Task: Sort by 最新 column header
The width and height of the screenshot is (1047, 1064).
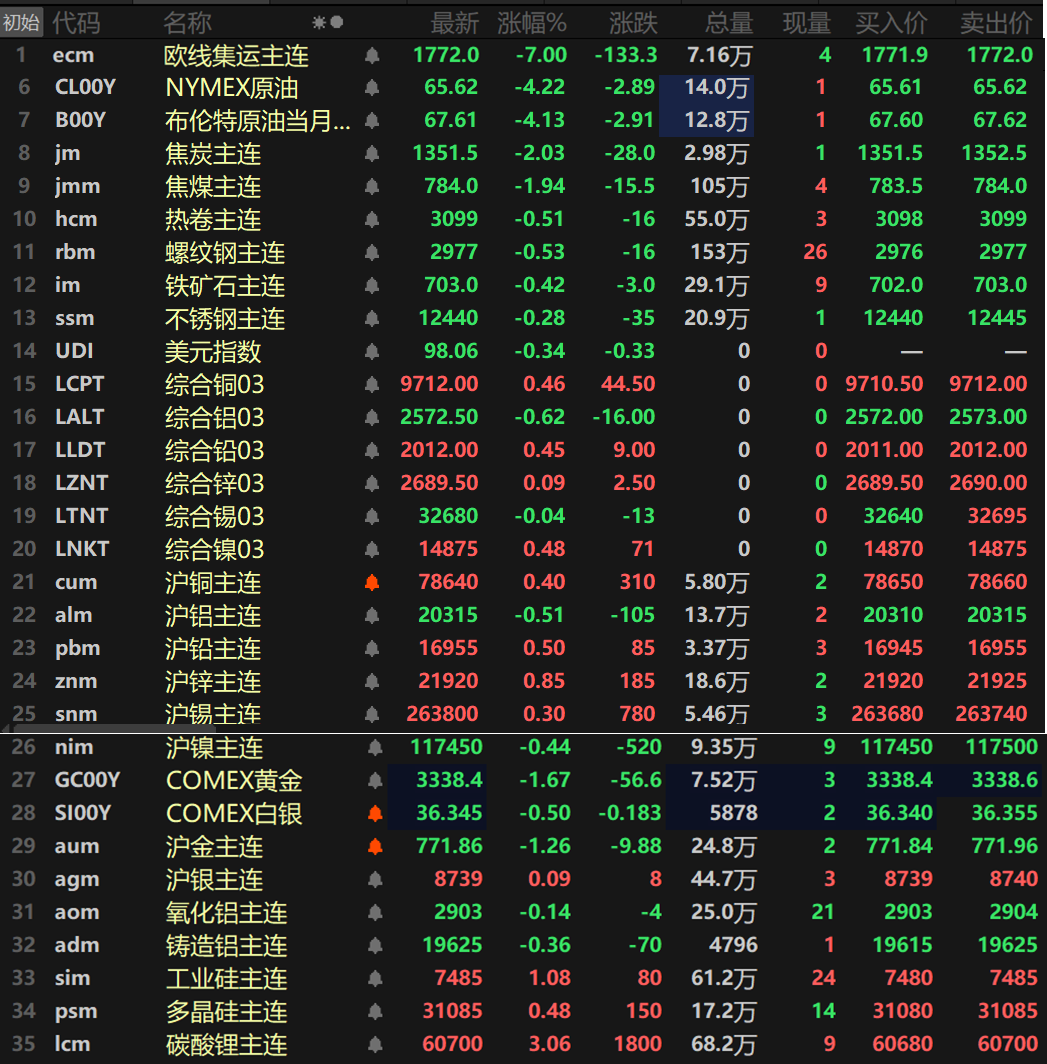Action: coord(454,22)
